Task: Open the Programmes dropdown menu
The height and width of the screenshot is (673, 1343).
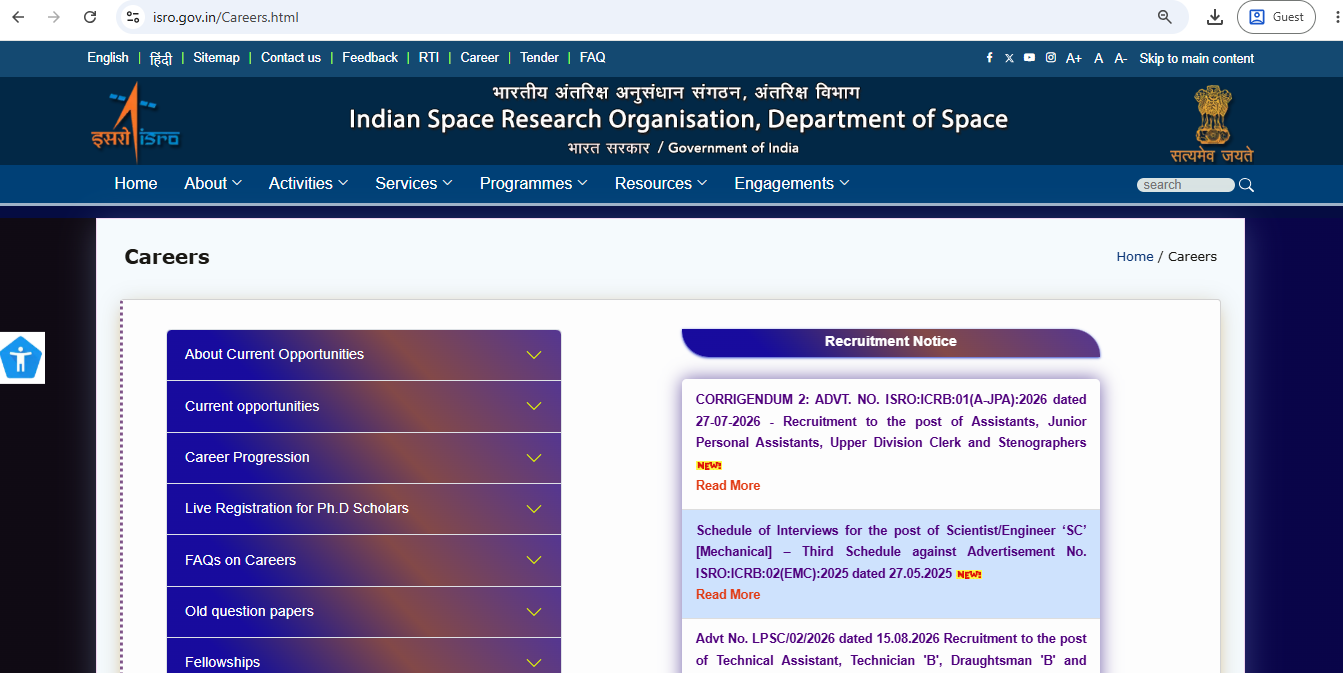Action: (x=534, y=184)
